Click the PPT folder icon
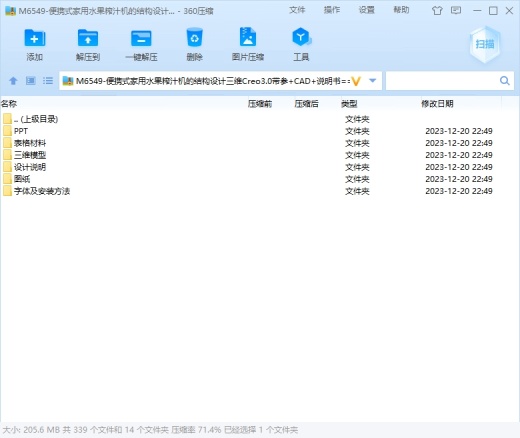This screenshot has height=438, width=520. [7, 131]
